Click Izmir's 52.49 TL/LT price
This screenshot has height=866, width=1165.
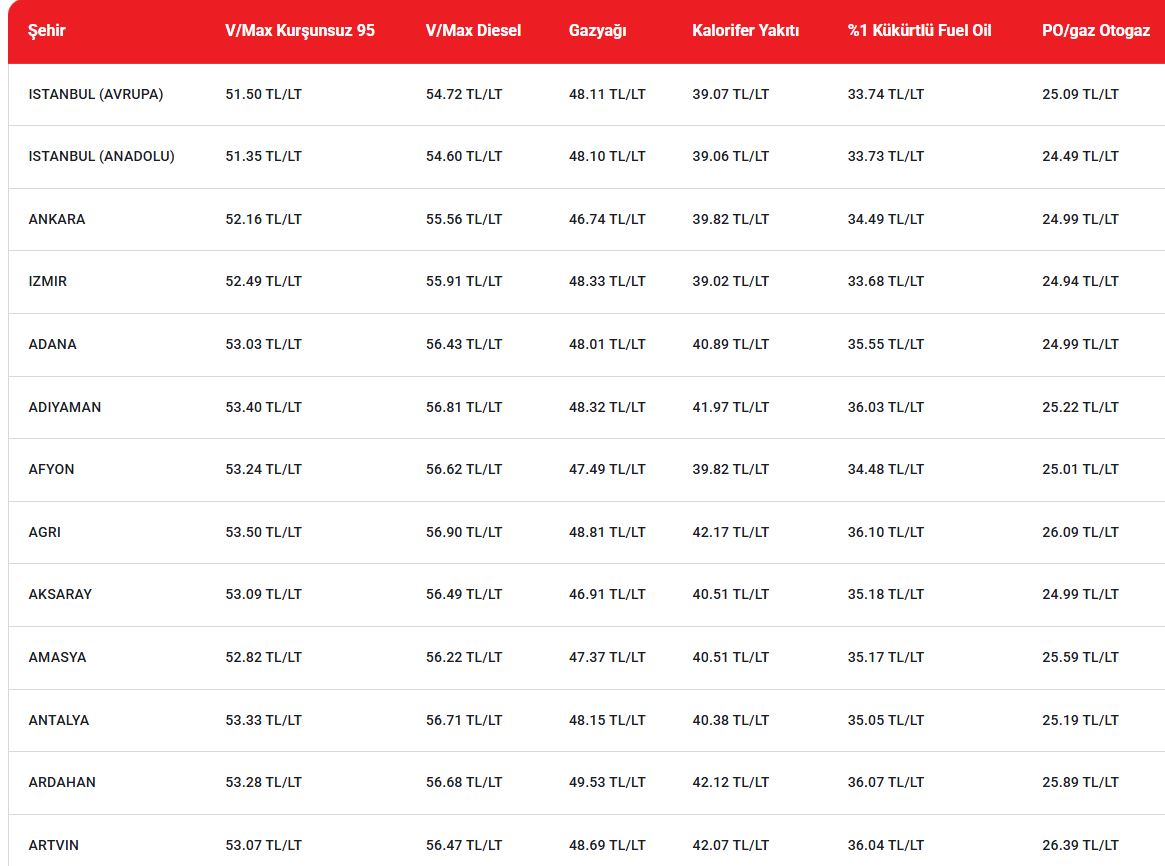tap(264, 281)
